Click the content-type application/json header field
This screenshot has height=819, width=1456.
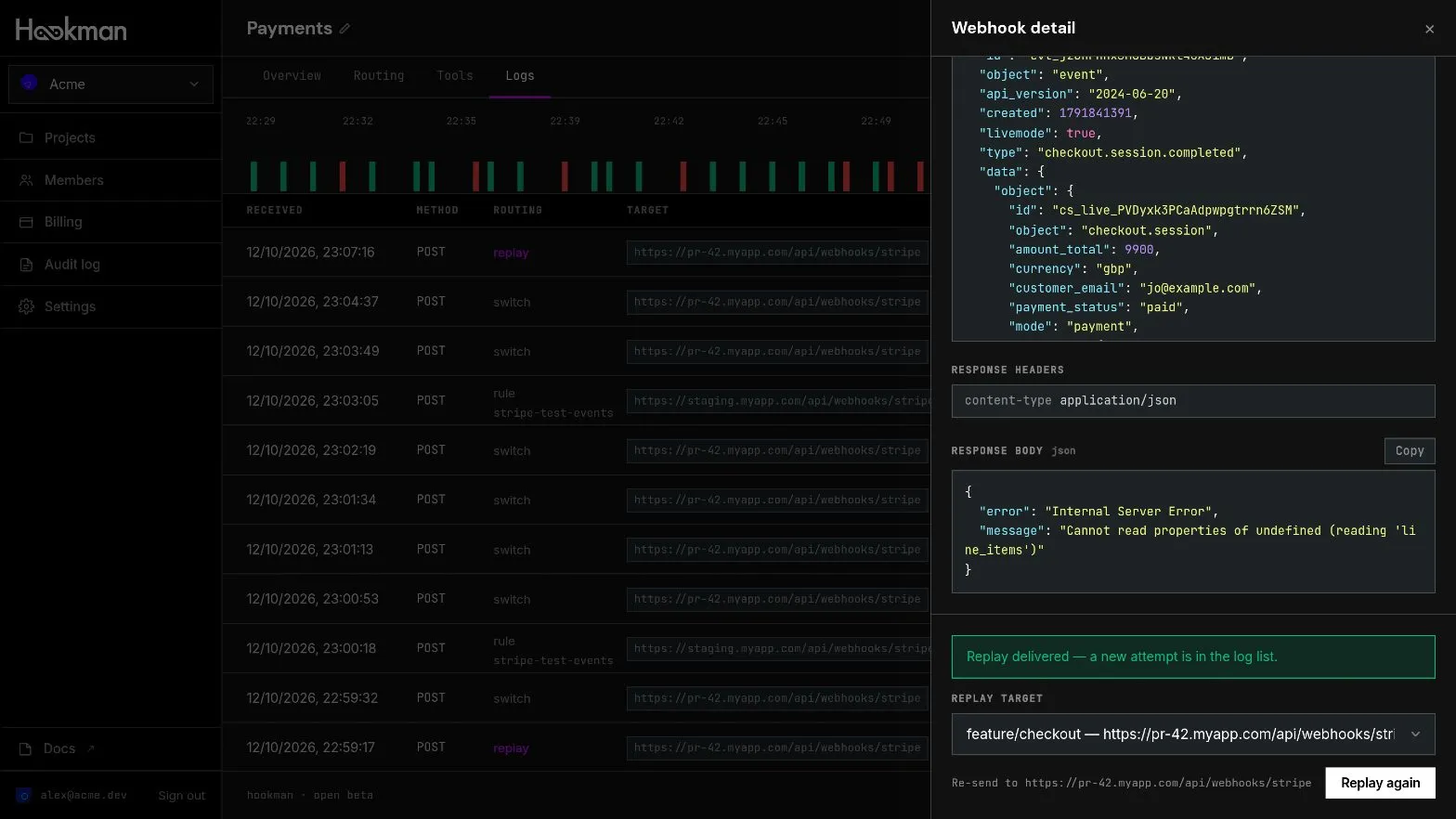pos(1193,401)
